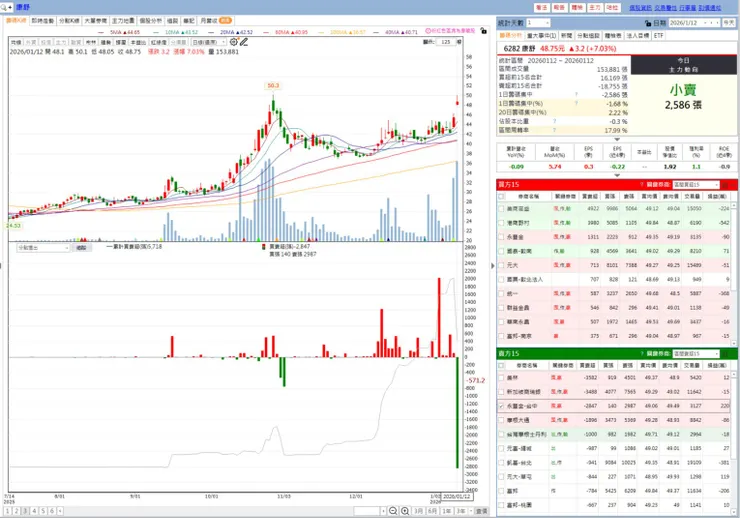Open the 關鍵券商 dropdown in 賣方15 header

[x=696, y=353]
